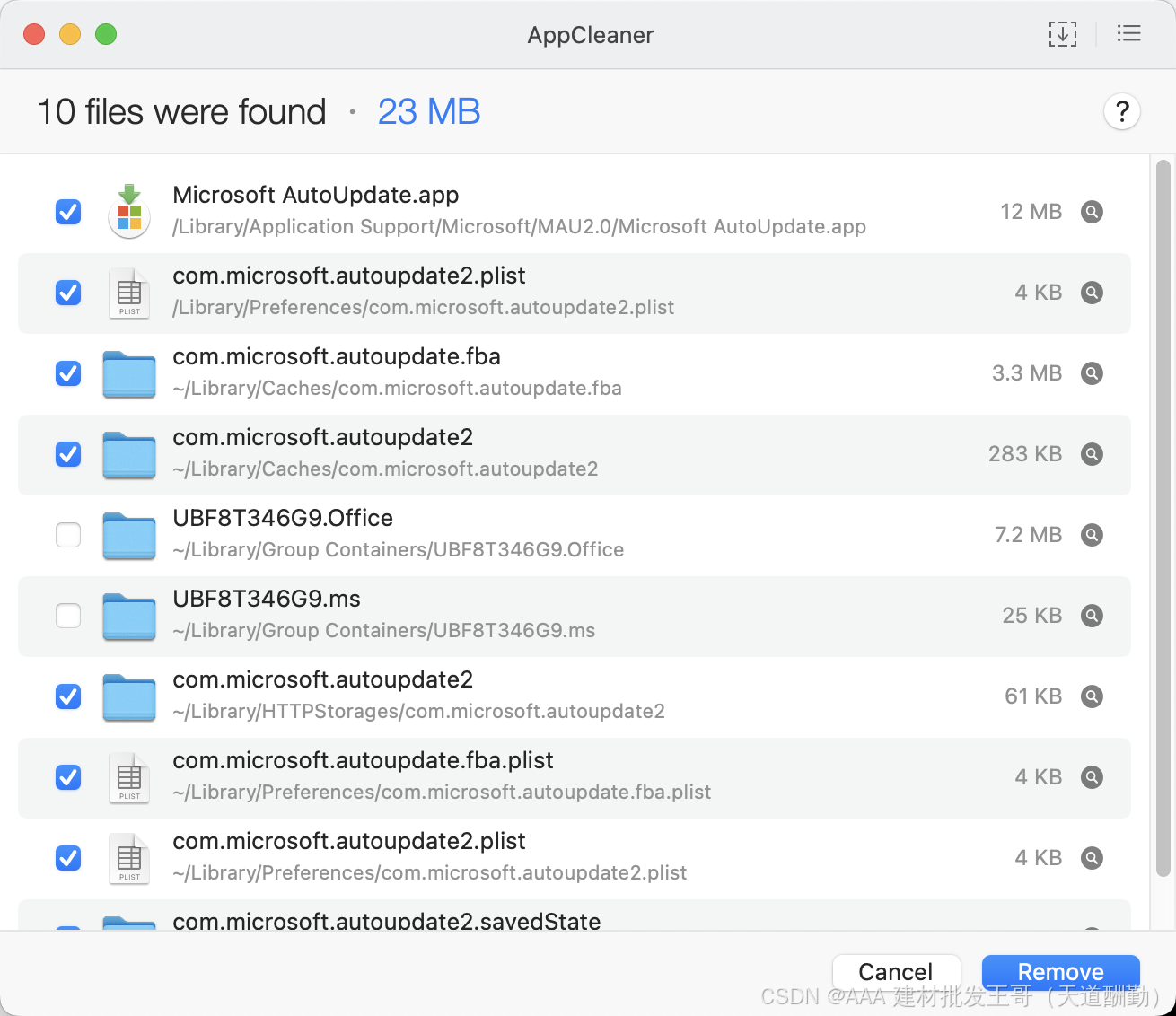The width and height of the screenshot is (1176, 1016).
Task: Open the help question mark button
Action: point(1121,112)
